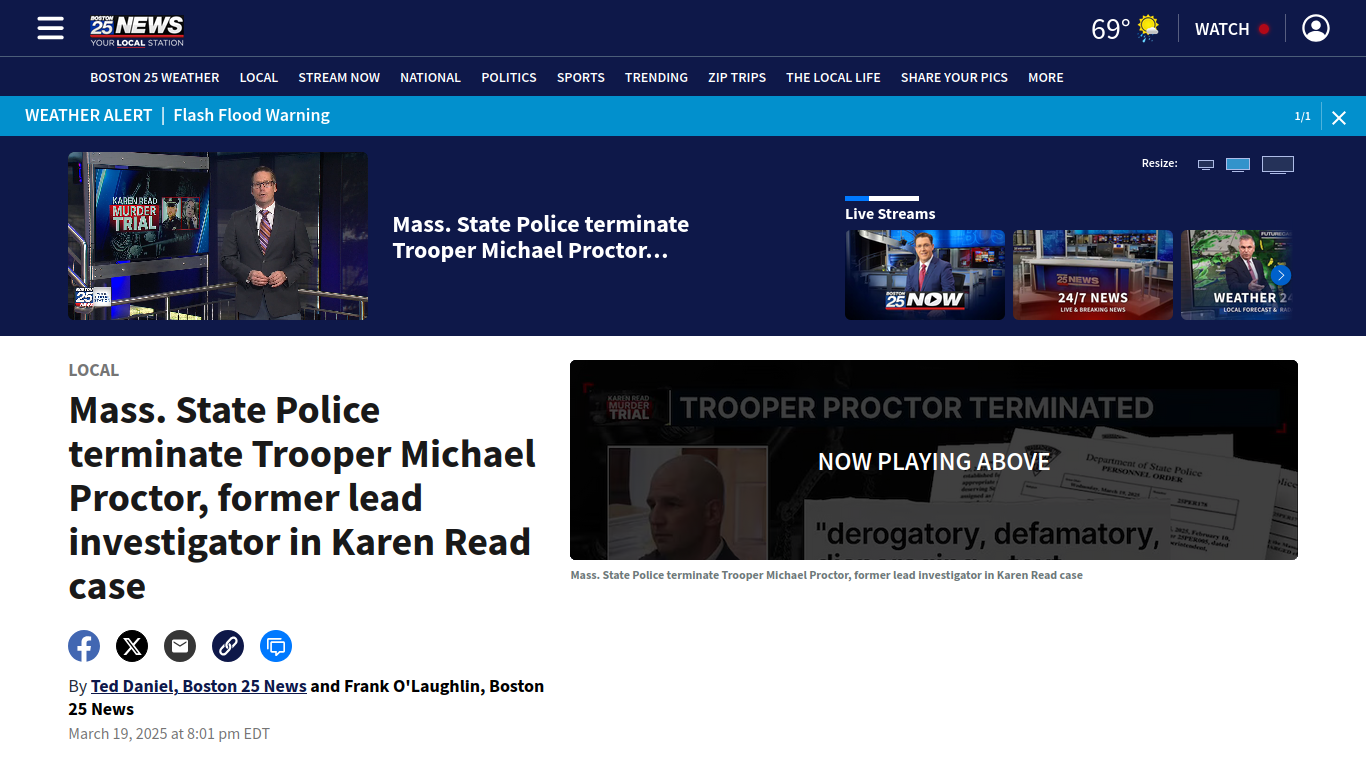Open the article comments icon
Image resolution: width=1366 pixels, height=768 pixels.
pos(276,646)
